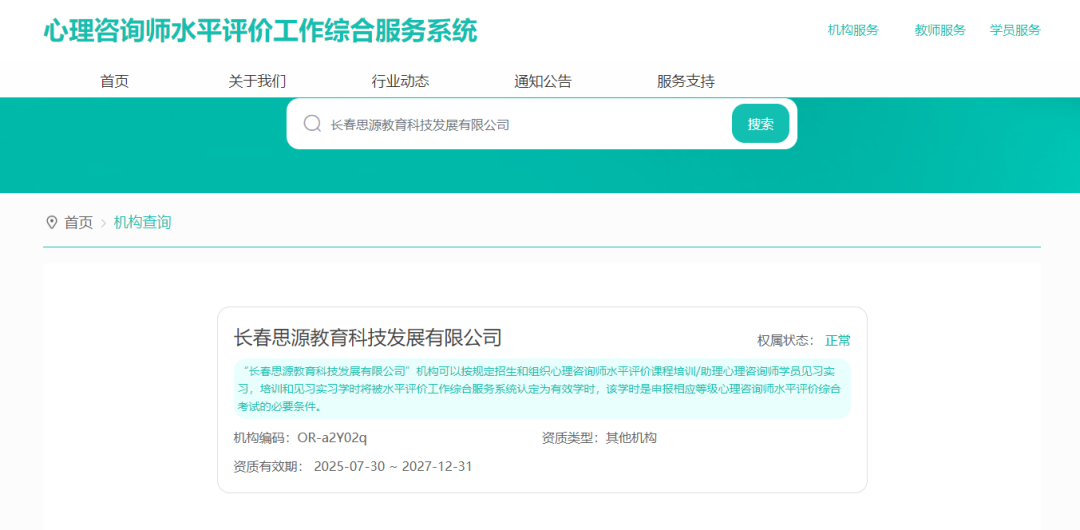Click the 权属状态 label

coord(786,340)
